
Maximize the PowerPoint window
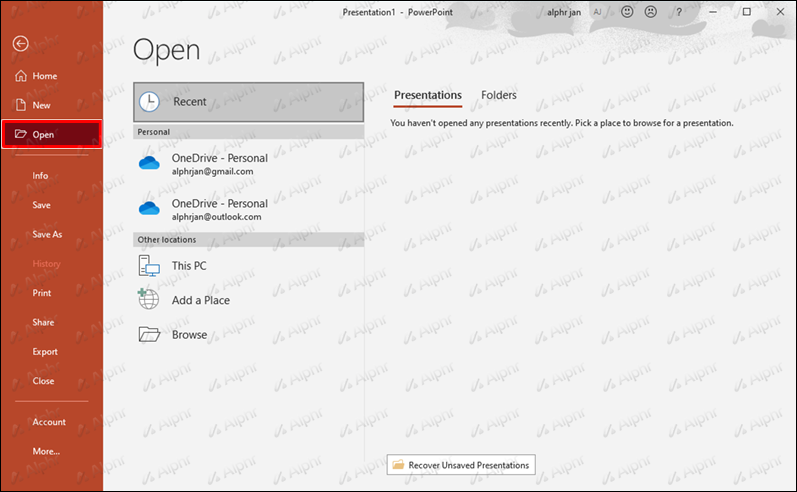[746, 12]
